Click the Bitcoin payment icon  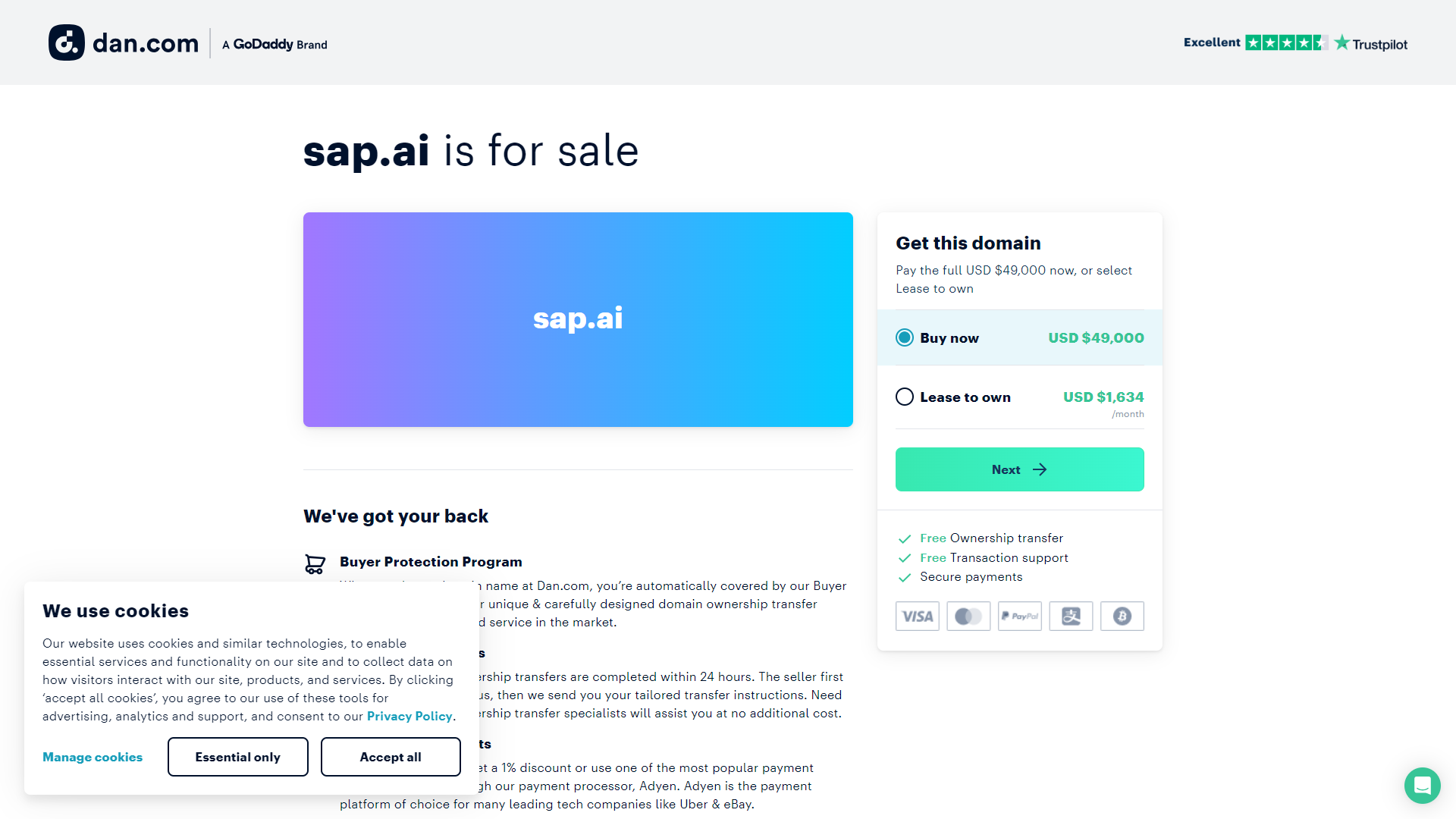(x=1122, y=616)
